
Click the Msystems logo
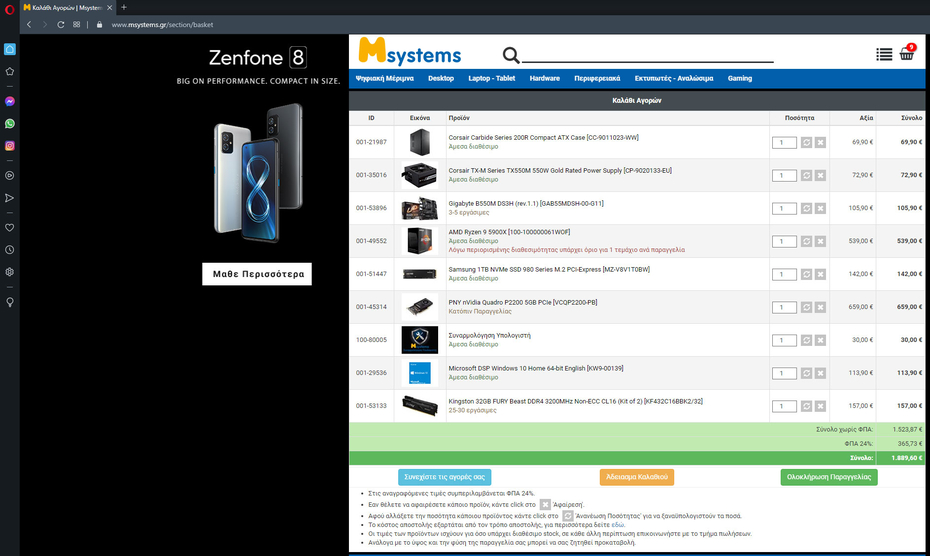click(x=409, y=52)
